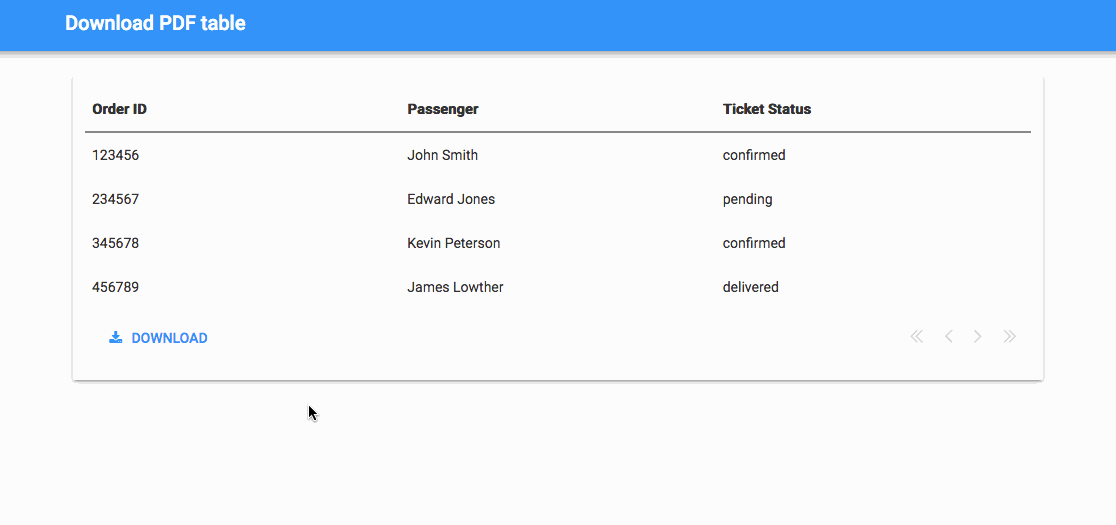
Task: Go to first page double-chevron icon
Action: point(917,337)
